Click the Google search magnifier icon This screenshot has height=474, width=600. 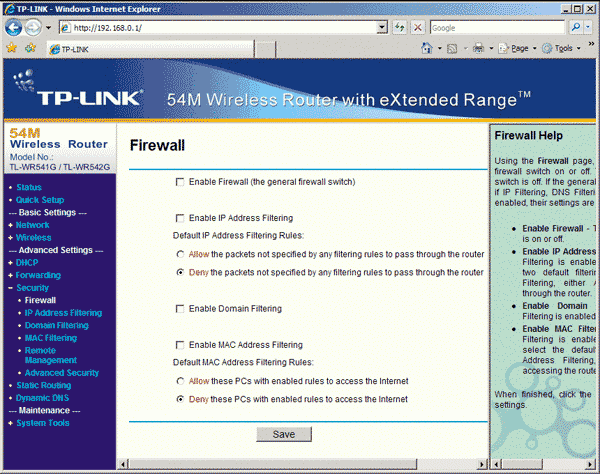pos(576,28)
